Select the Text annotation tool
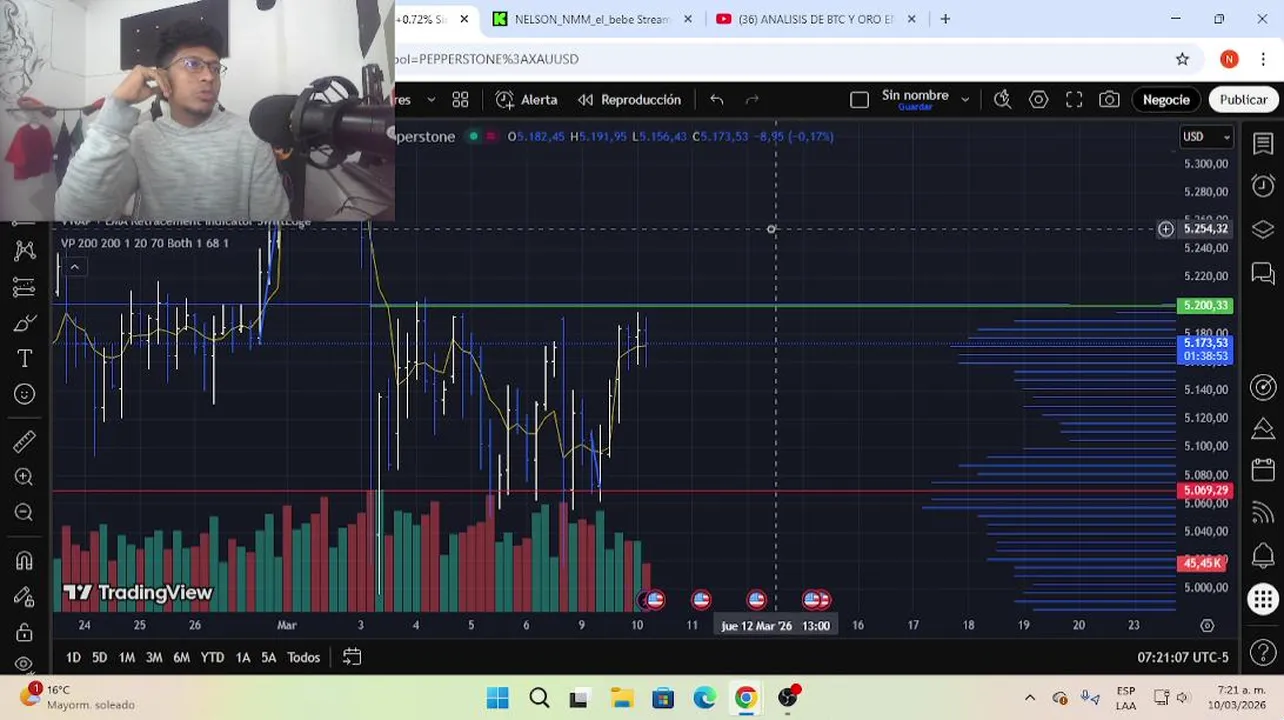Viewport: 1284px width, 720px height. pos(24,359)
